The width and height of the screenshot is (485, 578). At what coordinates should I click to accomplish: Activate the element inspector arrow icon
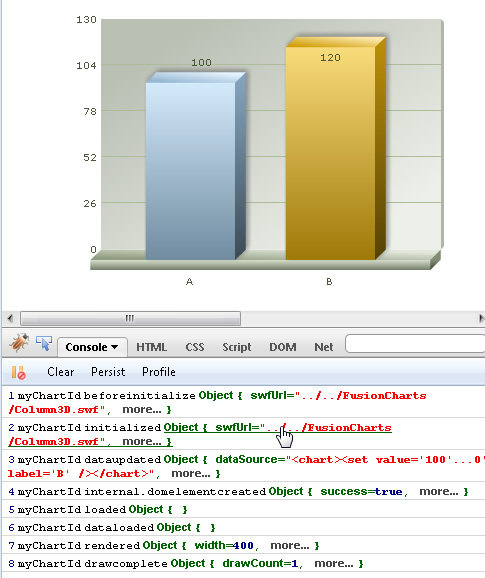(x=44, y=343)
